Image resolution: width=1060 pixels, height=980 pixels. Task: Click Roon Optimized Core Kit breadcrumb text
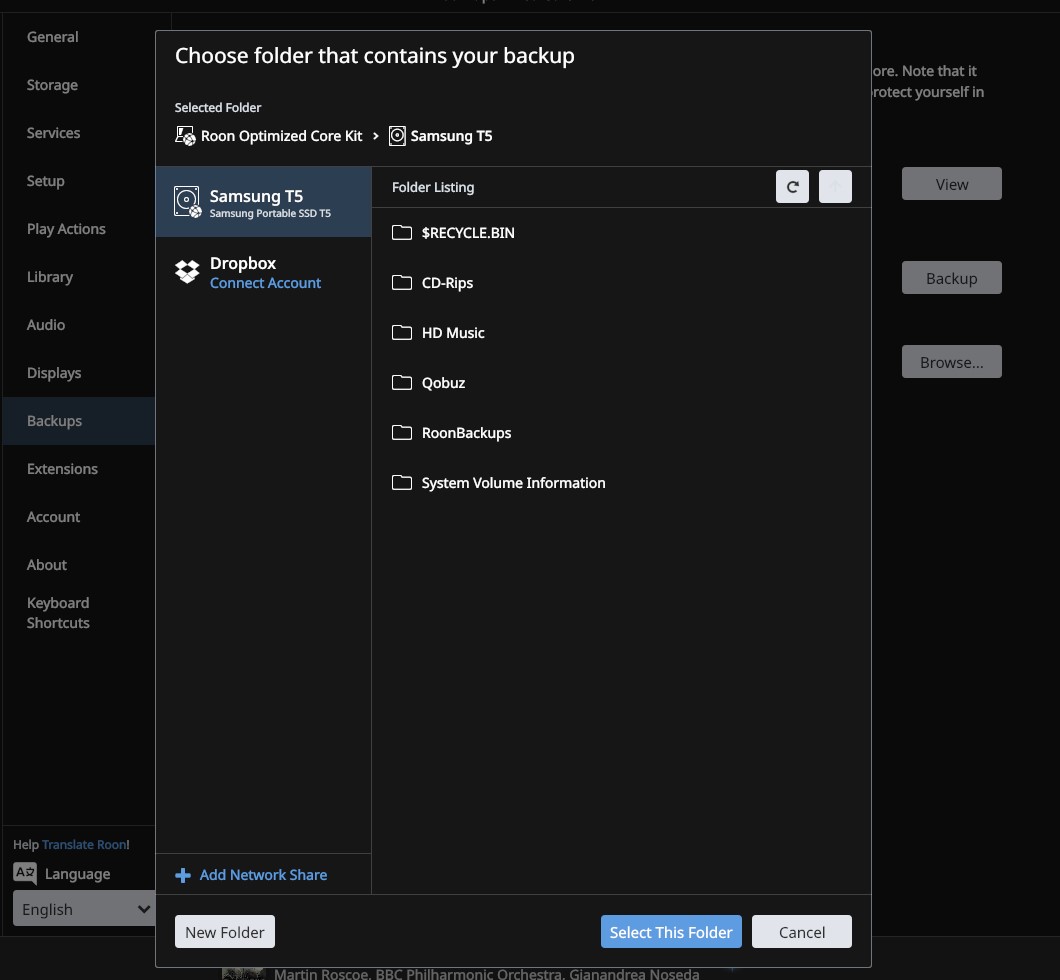281,136
